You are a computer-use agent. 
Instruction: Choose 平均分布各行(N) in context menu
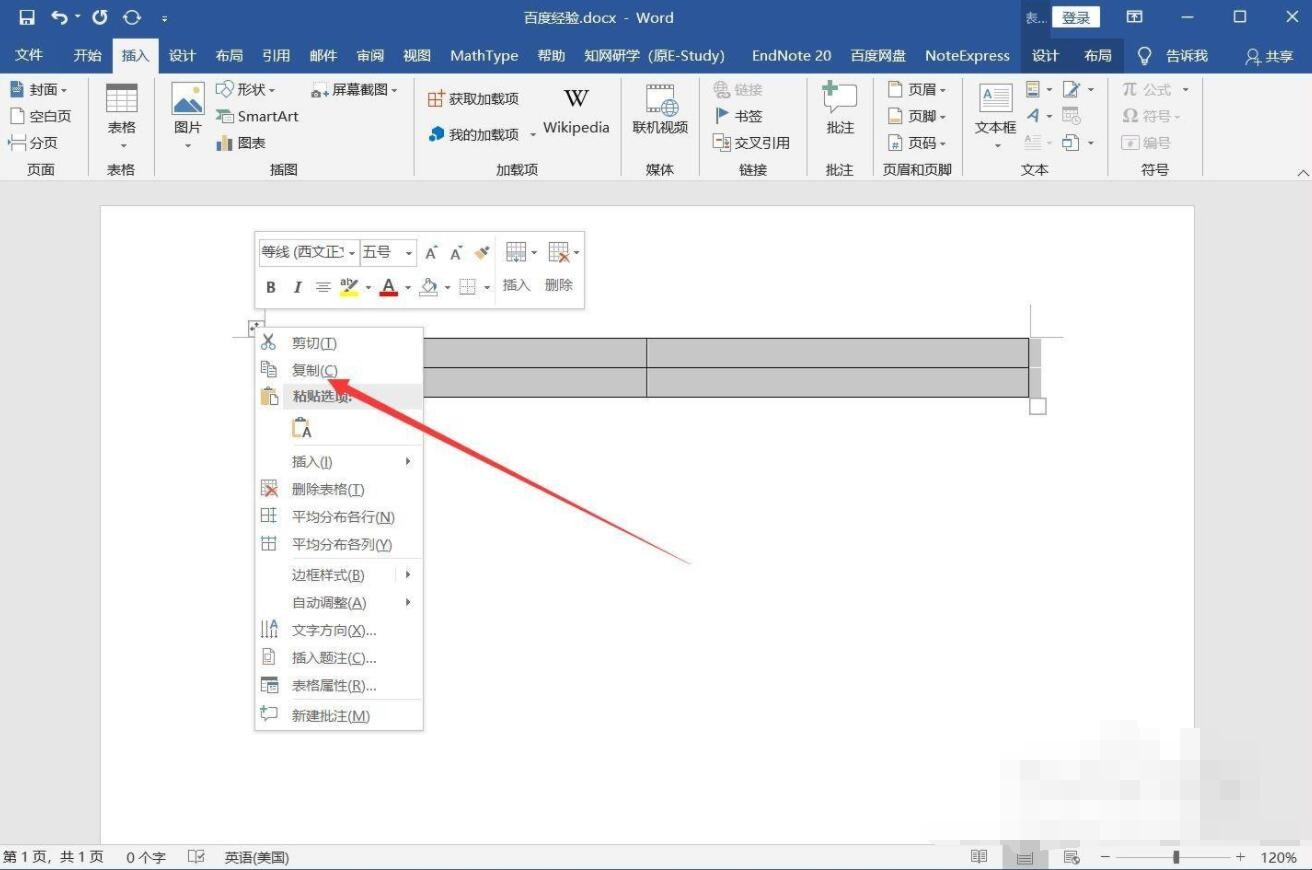tap(339, 517)
